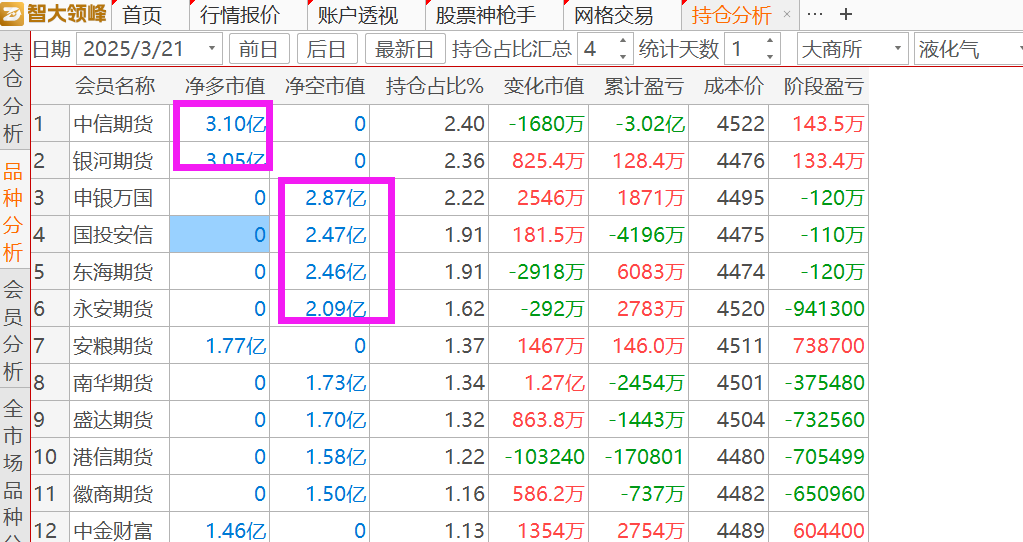The width and height of the screenshot is (1023, 542).
Task: Select the 持仓分析 sidebar tab
Action: click(13, 93)
